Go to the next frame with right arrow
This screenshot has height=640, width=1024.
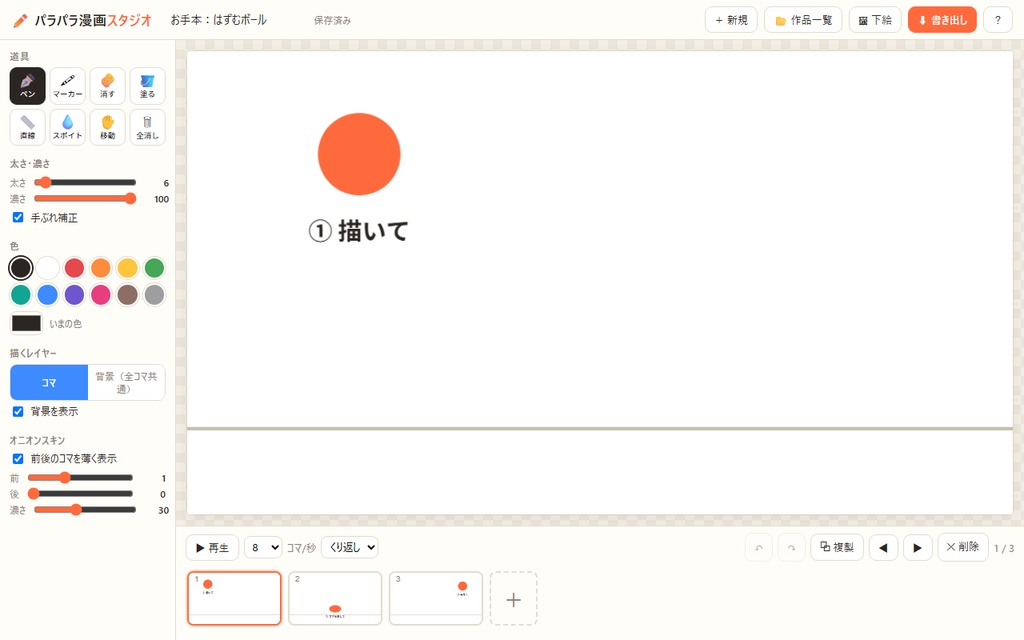pyautogui.click(x=917, y=547)
